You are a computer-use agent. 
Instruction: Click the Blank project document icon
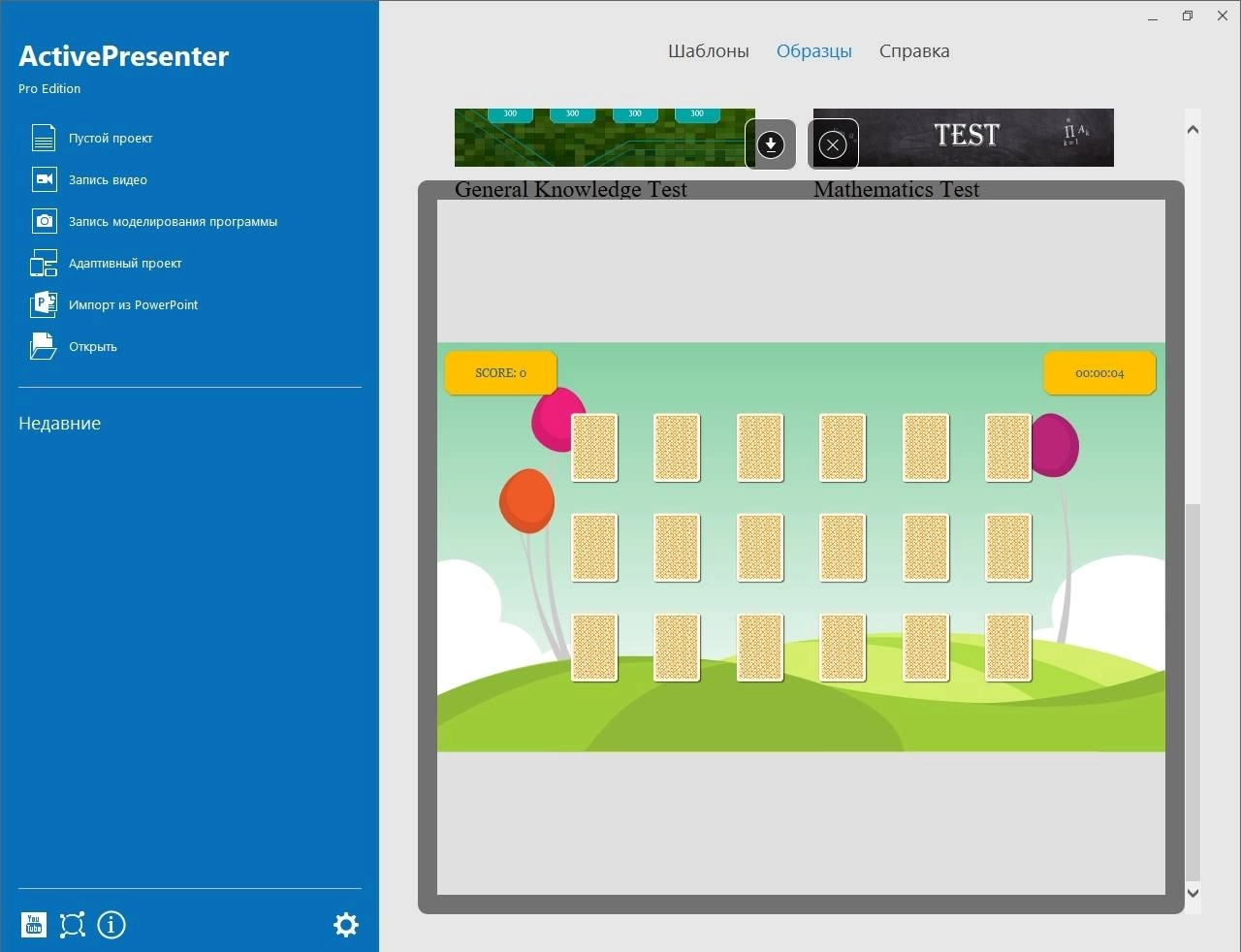[44, 138]
